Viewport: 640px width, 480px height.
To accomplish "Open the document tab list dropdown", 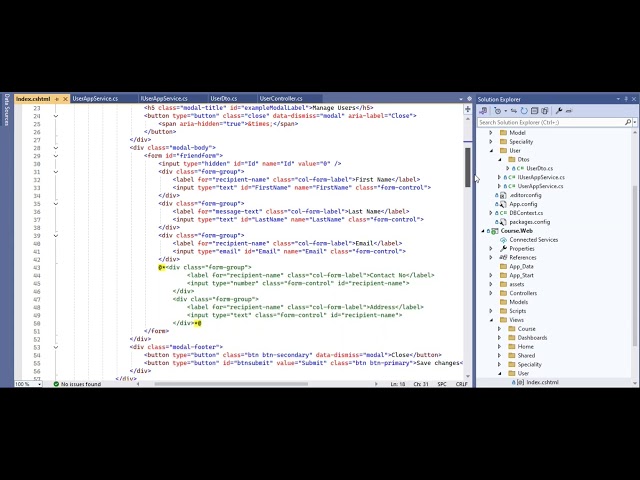I will pos(461,99).
